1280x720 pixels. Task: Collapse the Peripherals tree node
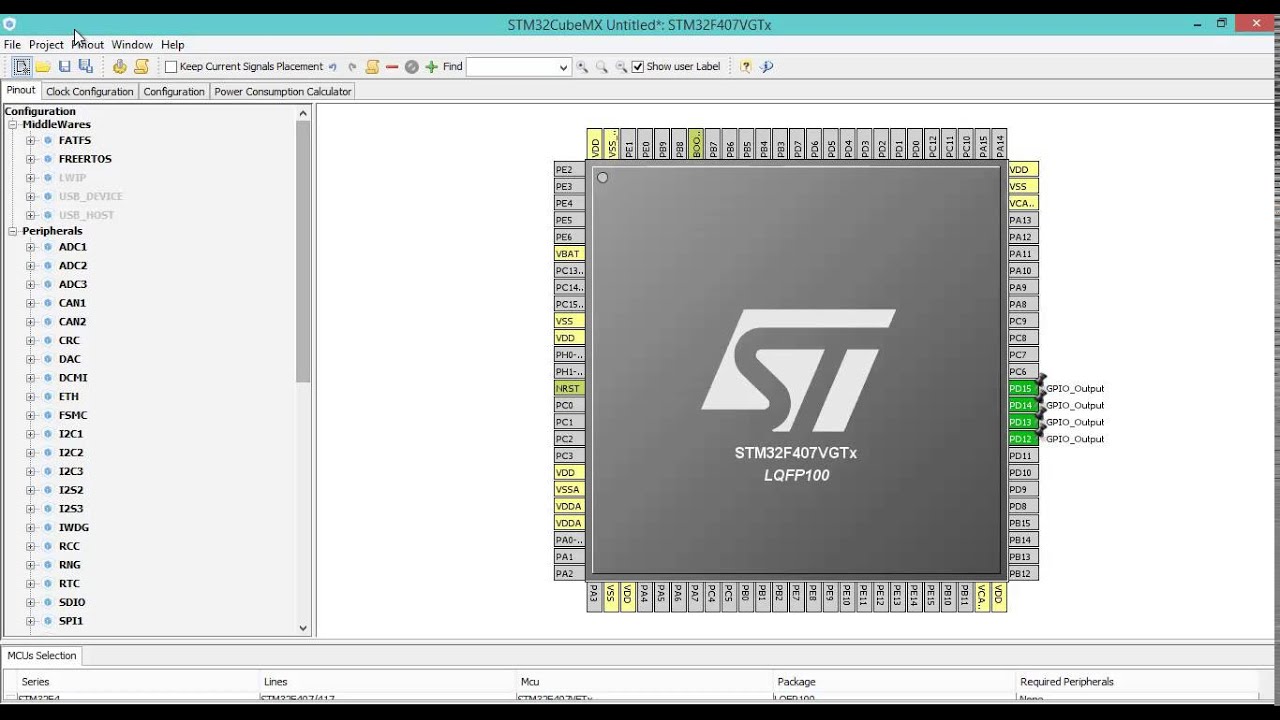point(13,231)
